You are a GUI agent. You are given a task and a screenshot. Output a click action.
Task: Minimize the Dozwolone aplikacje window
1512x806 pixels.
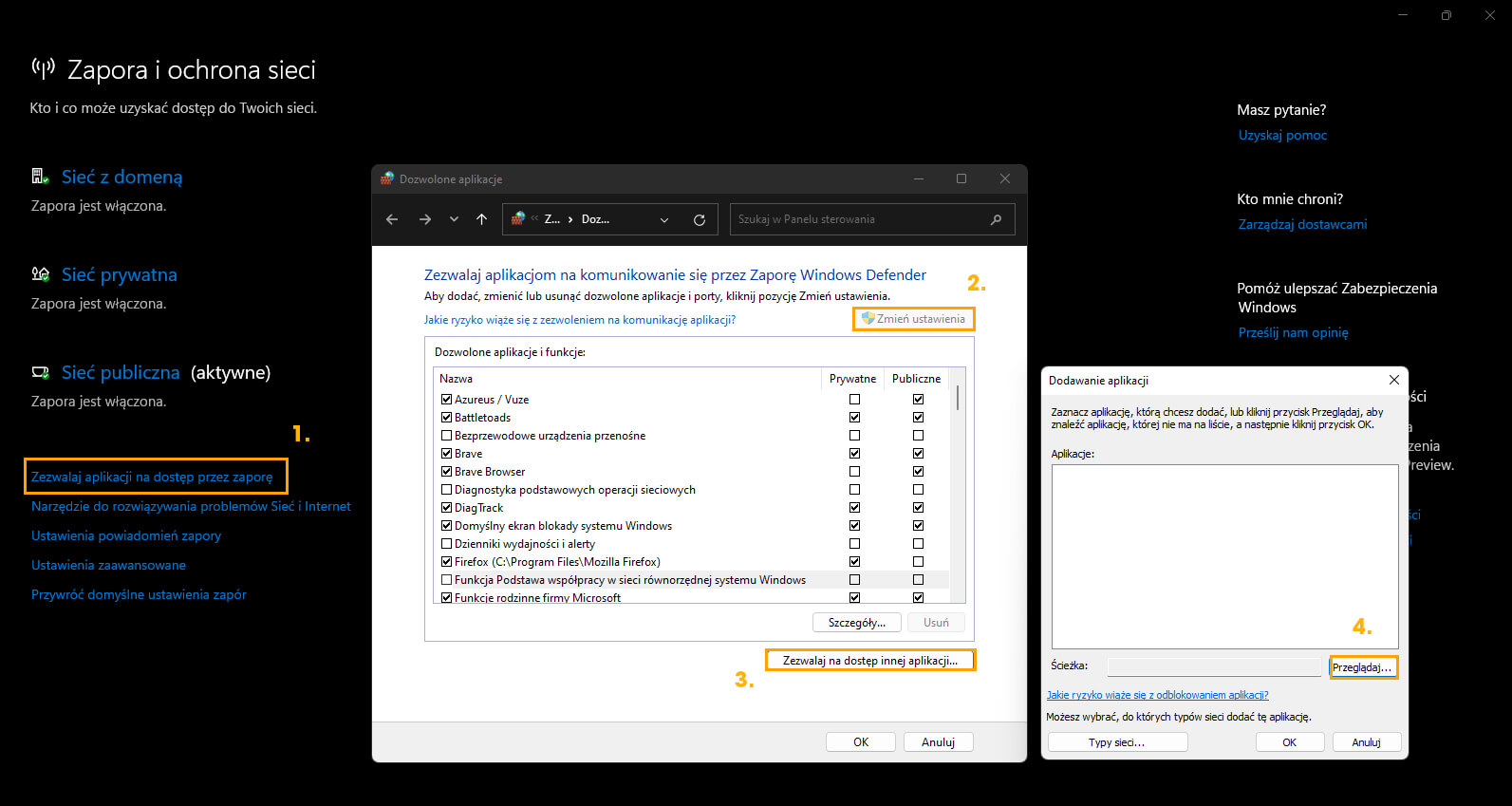click(x=919, y=178)
